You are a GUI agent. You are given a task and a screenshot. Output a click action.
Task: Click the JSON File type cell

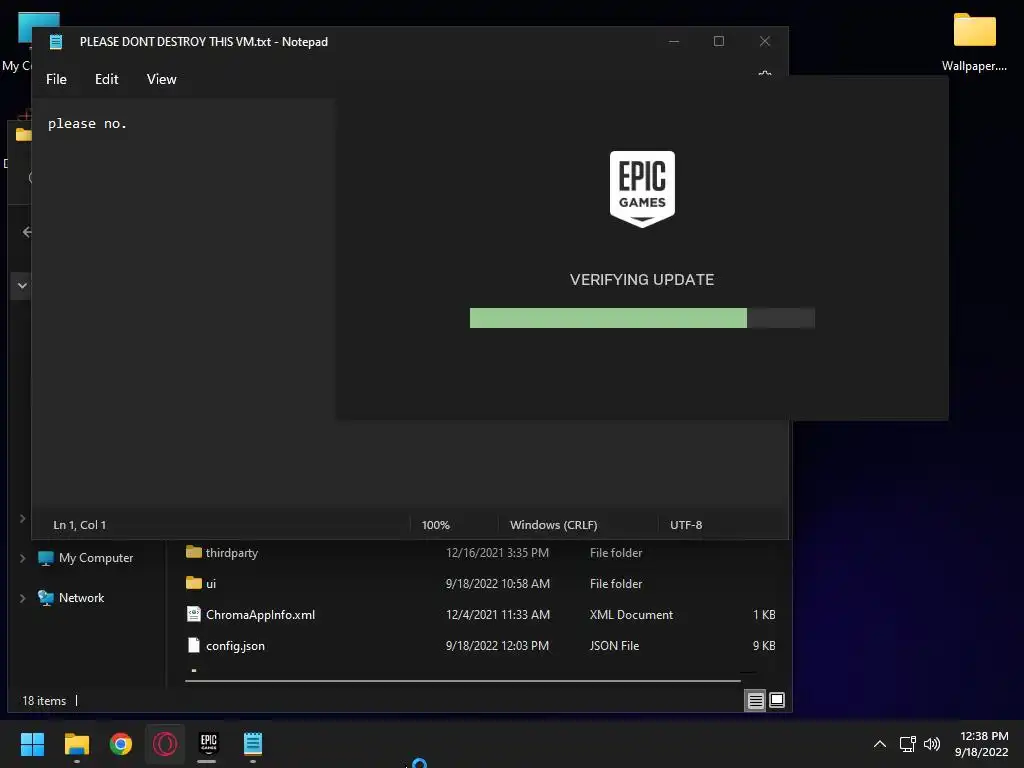point(614,645)
